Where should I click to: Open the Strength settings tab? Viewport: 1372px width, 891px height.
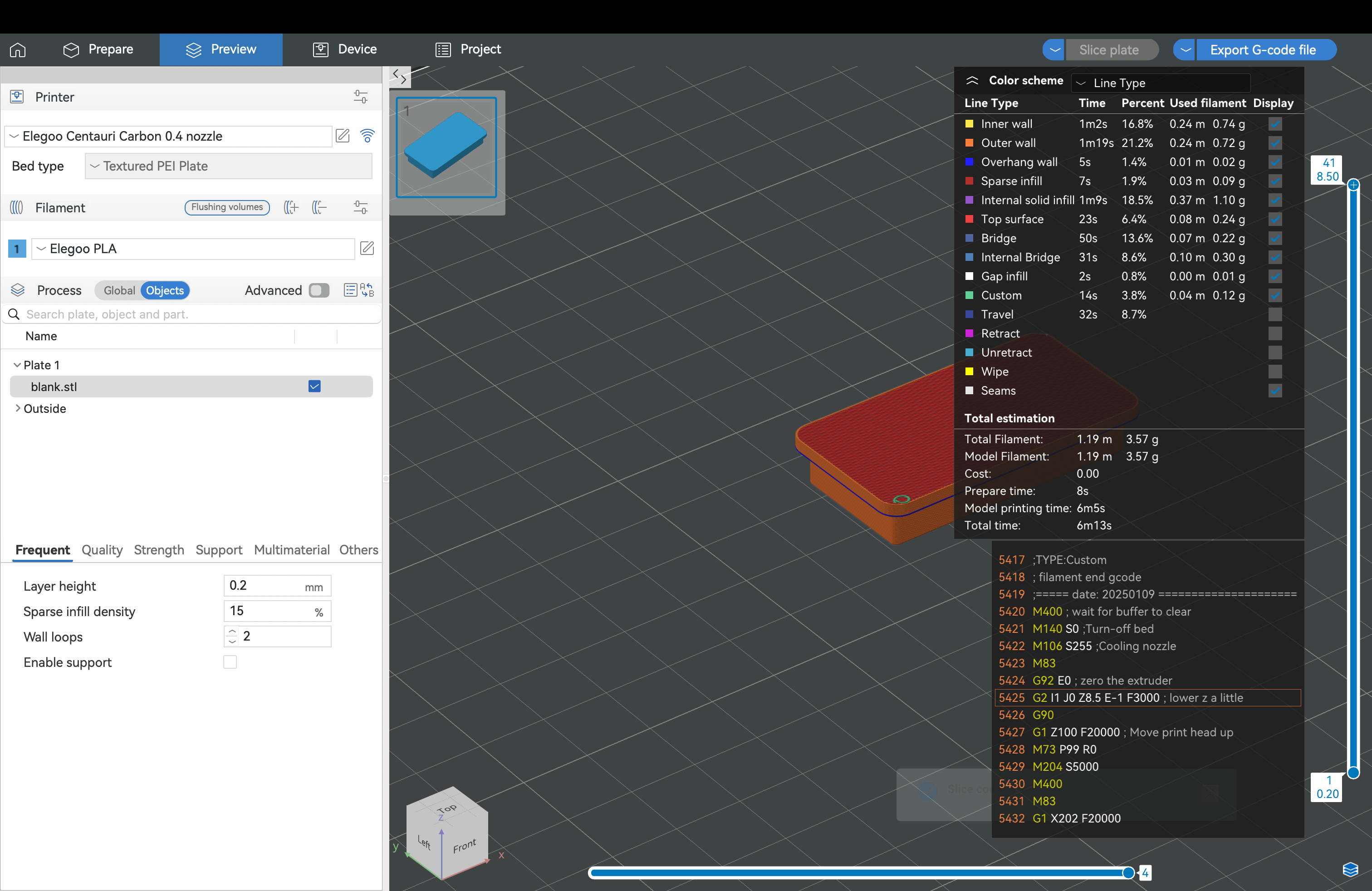(x=158, y=550)
